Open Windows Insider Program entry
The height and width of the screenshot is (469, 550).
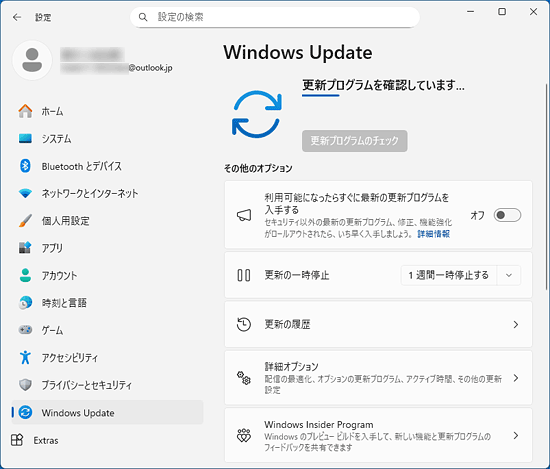(378, 435)
